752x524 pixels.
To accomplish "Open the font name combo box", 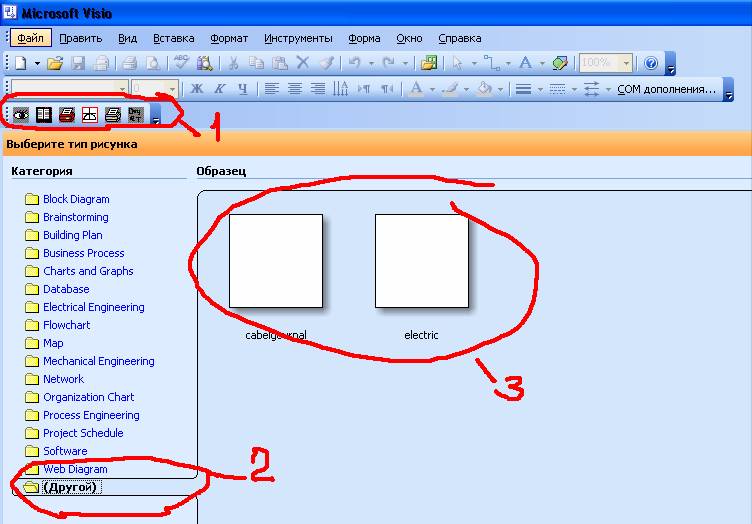I will click(70, 89).
